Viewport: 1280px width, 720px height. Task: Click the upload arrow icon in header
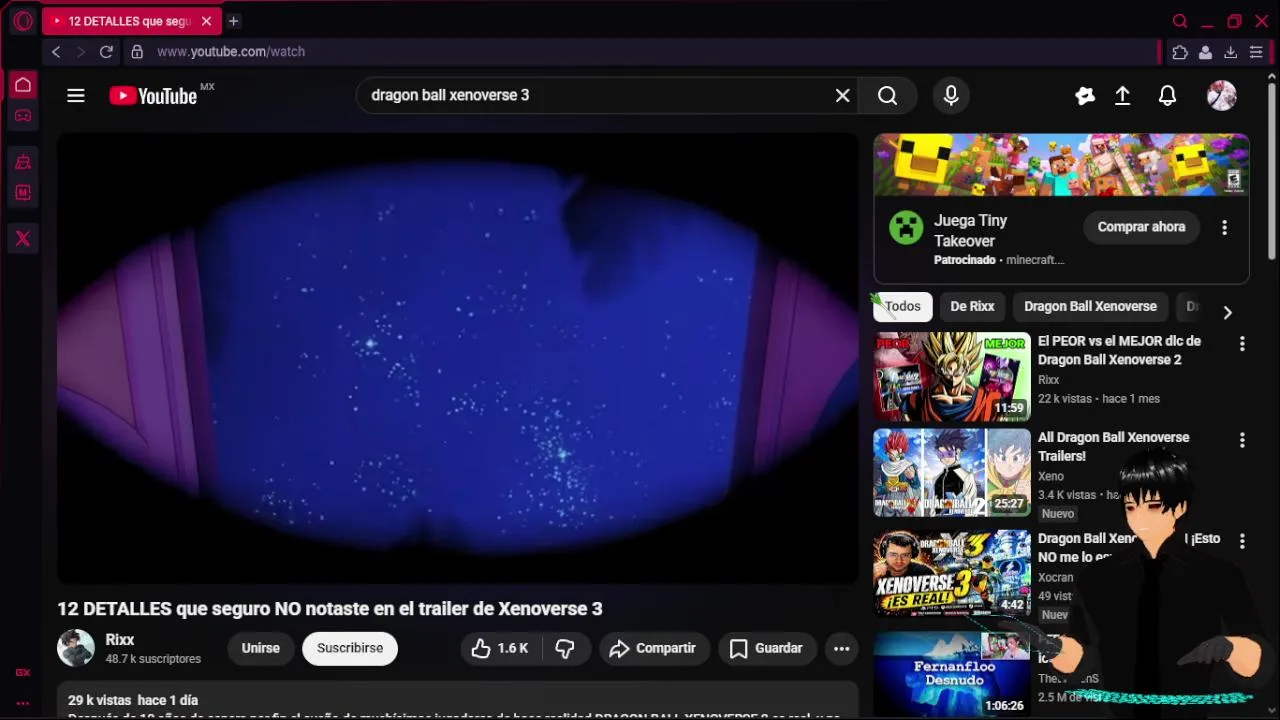1123,96
